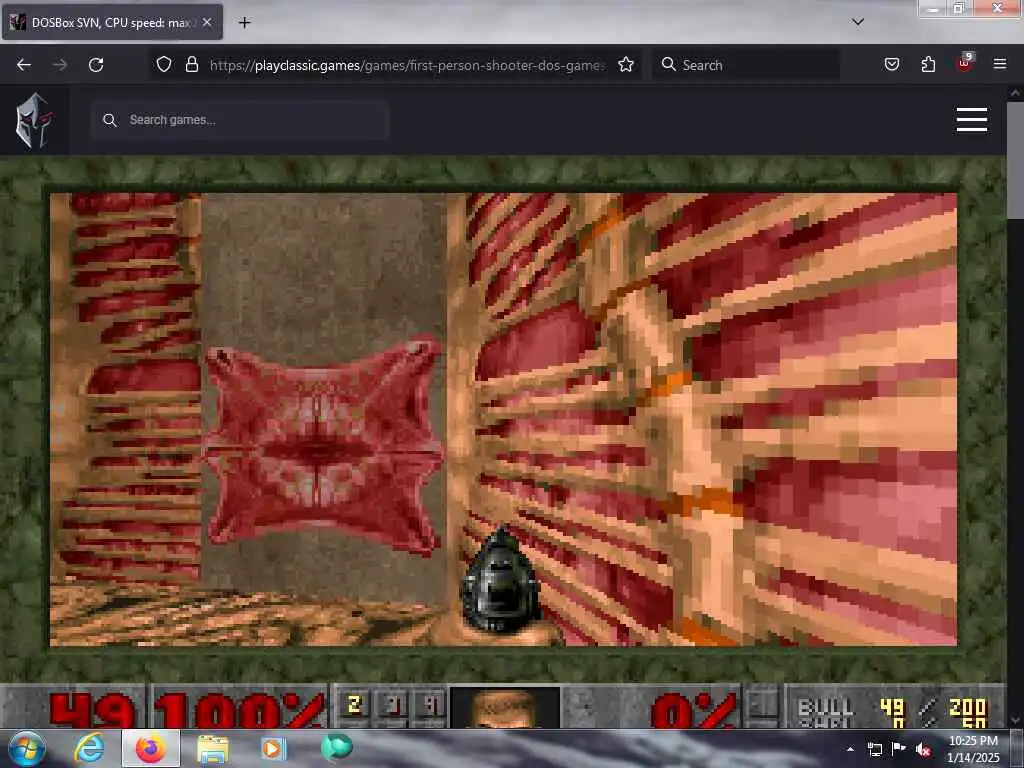Click the knight helmet site logo
Viewport: 1024px width, 768px height.
point(33,120)
